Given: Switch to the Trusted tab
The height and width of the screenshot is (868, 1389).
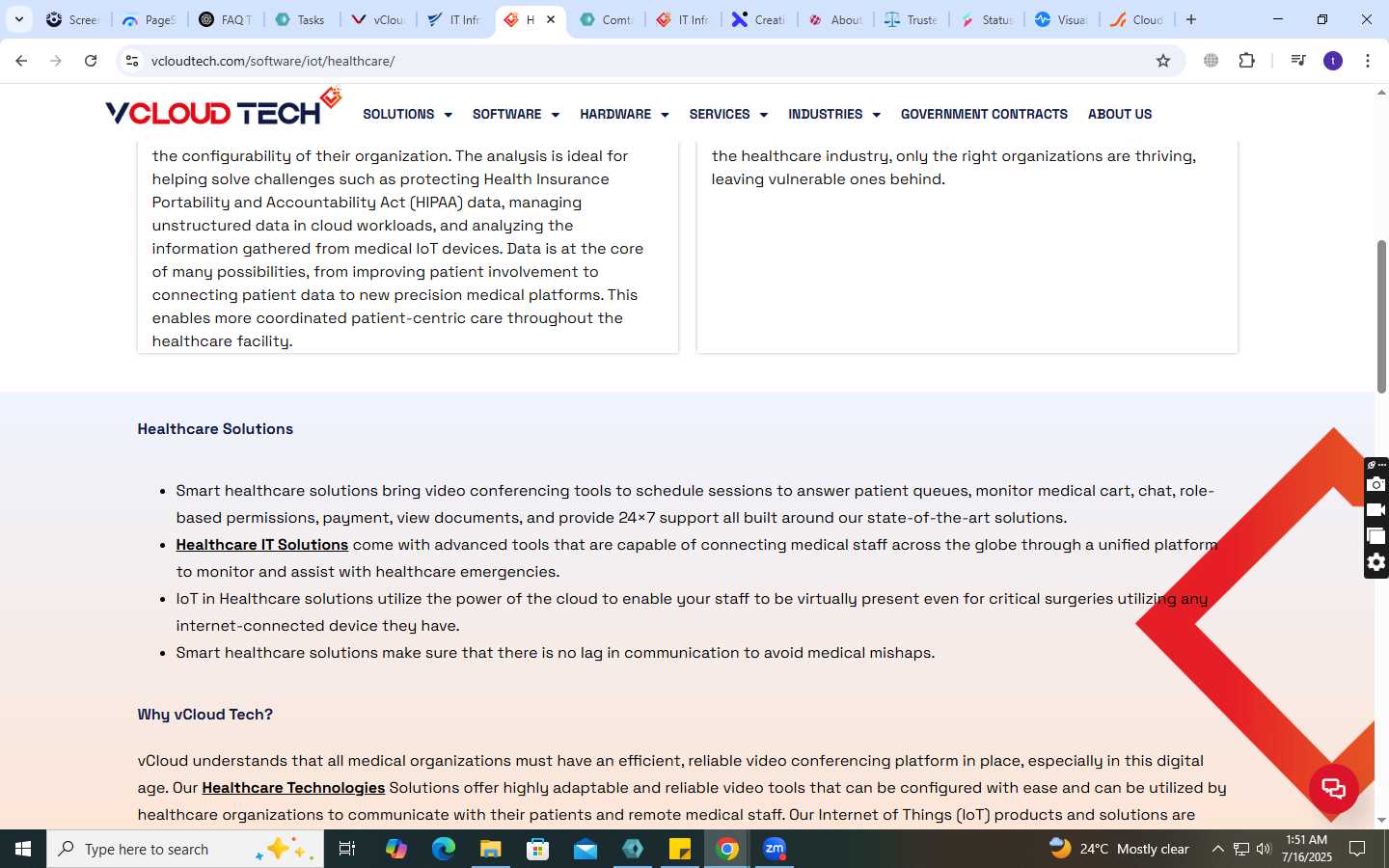Looking at the screenshot, I should [x=911, y=19].
